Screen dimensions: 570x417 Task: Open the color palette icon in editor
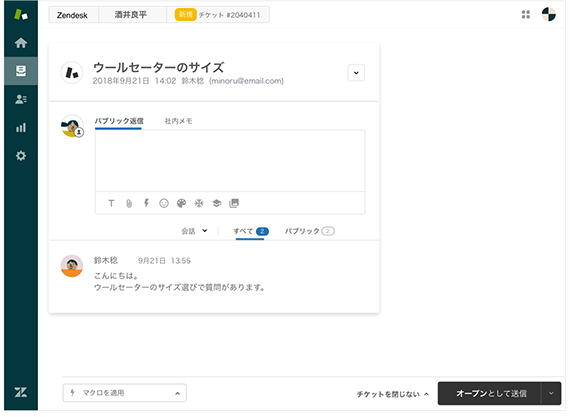pyautogui.click(x=181, y=203)
